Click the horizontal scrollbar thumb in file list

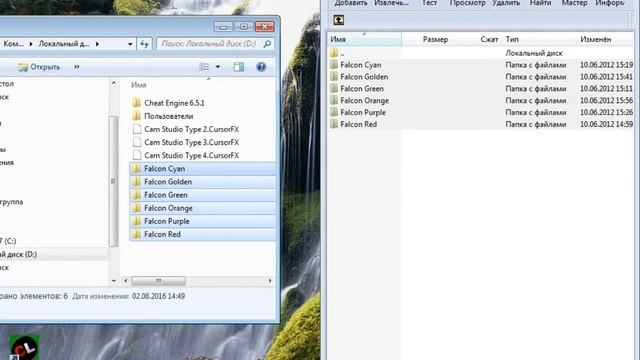tap(158, 281)
